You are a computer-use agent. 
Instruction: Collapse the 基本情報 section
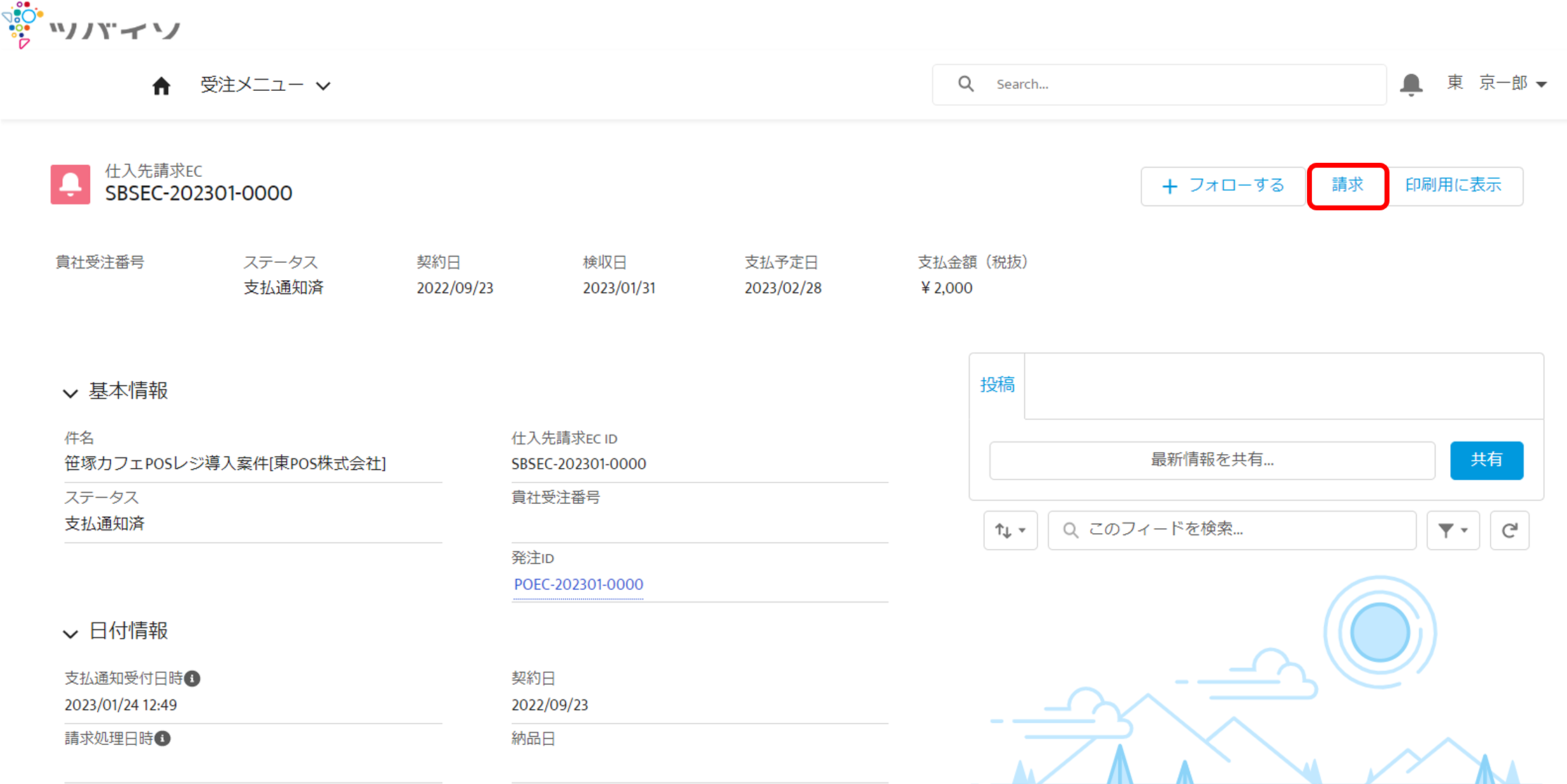[x=70, y=393]
